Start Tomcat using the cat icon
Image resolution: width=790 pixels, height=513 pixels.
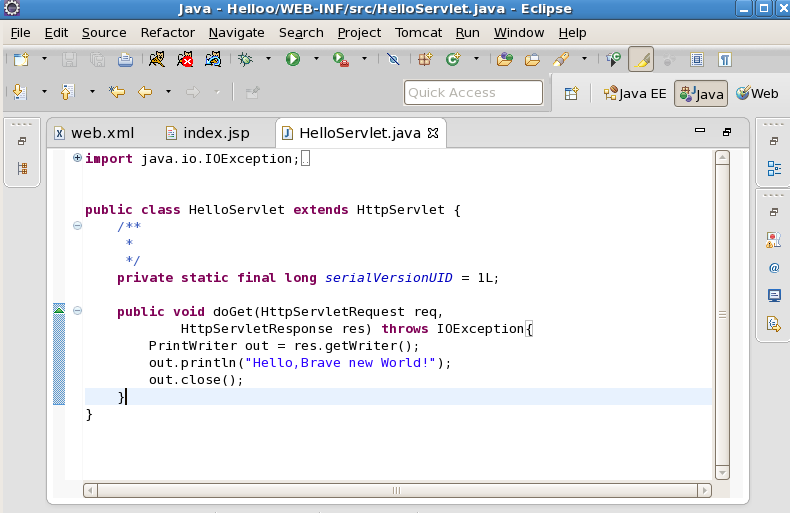tap(157, 59)
